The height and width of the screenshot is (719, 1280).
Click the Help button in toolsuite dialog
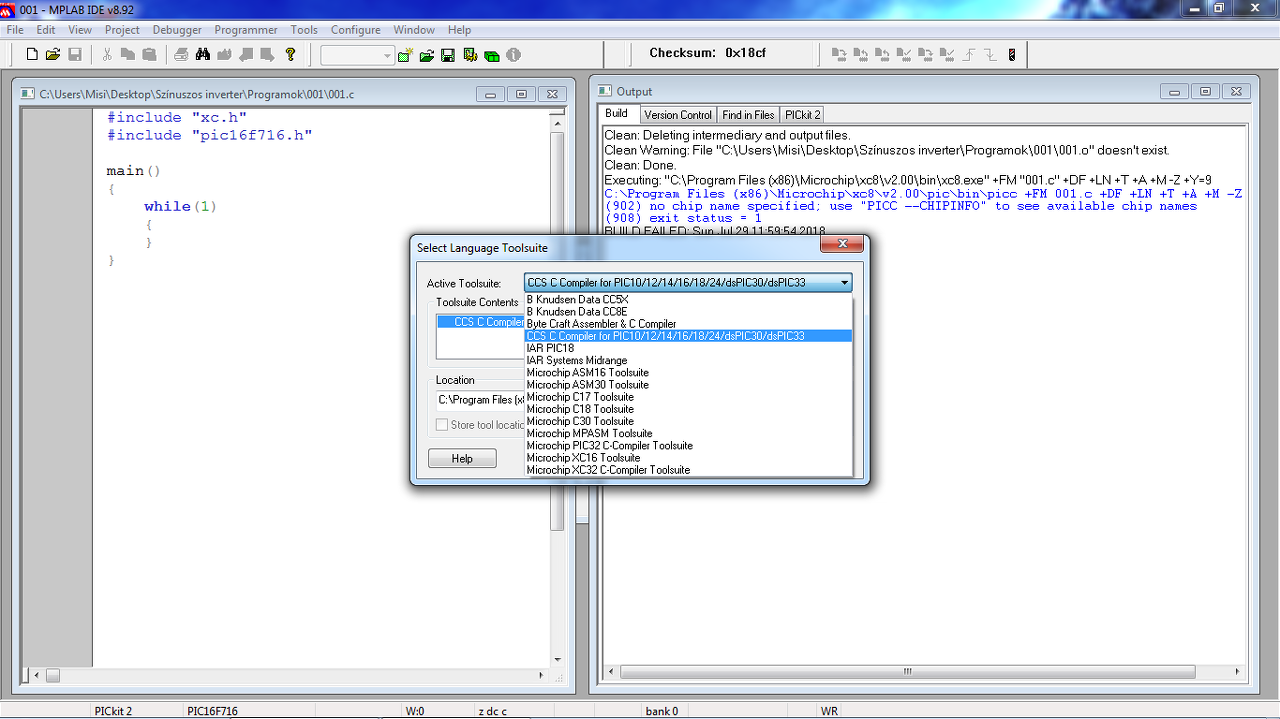point(462,458)
